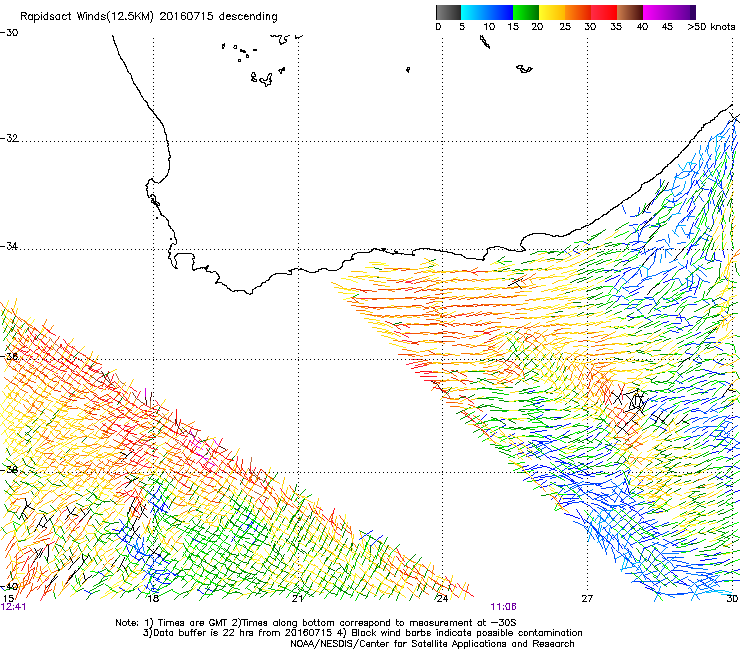Click the NOAA/NESDIS credit line
740x650 pixels.
tap(432, 644)
